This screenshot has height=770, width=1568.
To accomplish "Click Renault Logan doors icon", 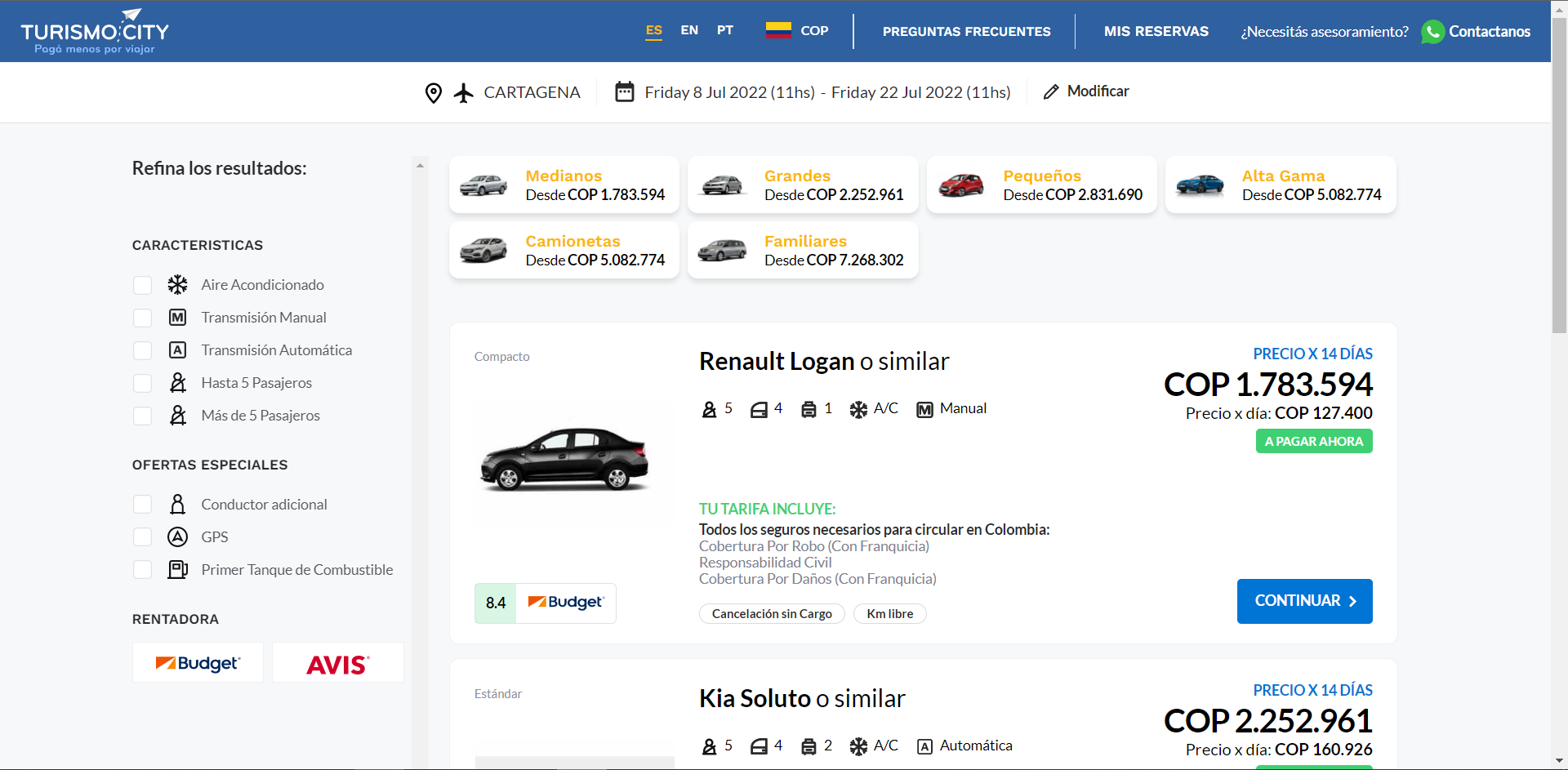I will [759, 409].
